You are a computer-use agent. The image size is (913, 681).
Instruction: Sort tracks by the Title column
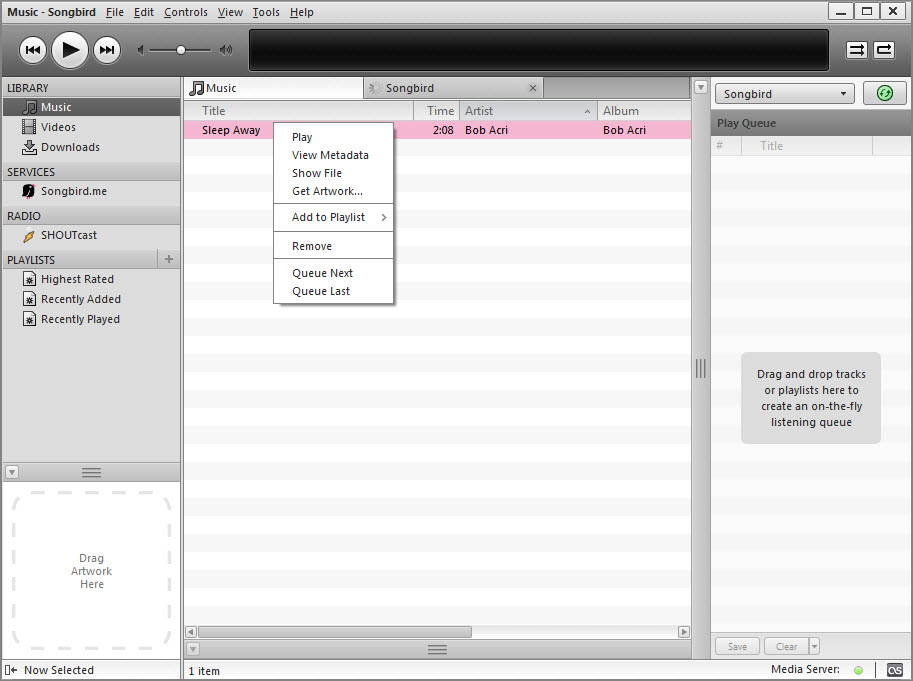coord(299,111)
